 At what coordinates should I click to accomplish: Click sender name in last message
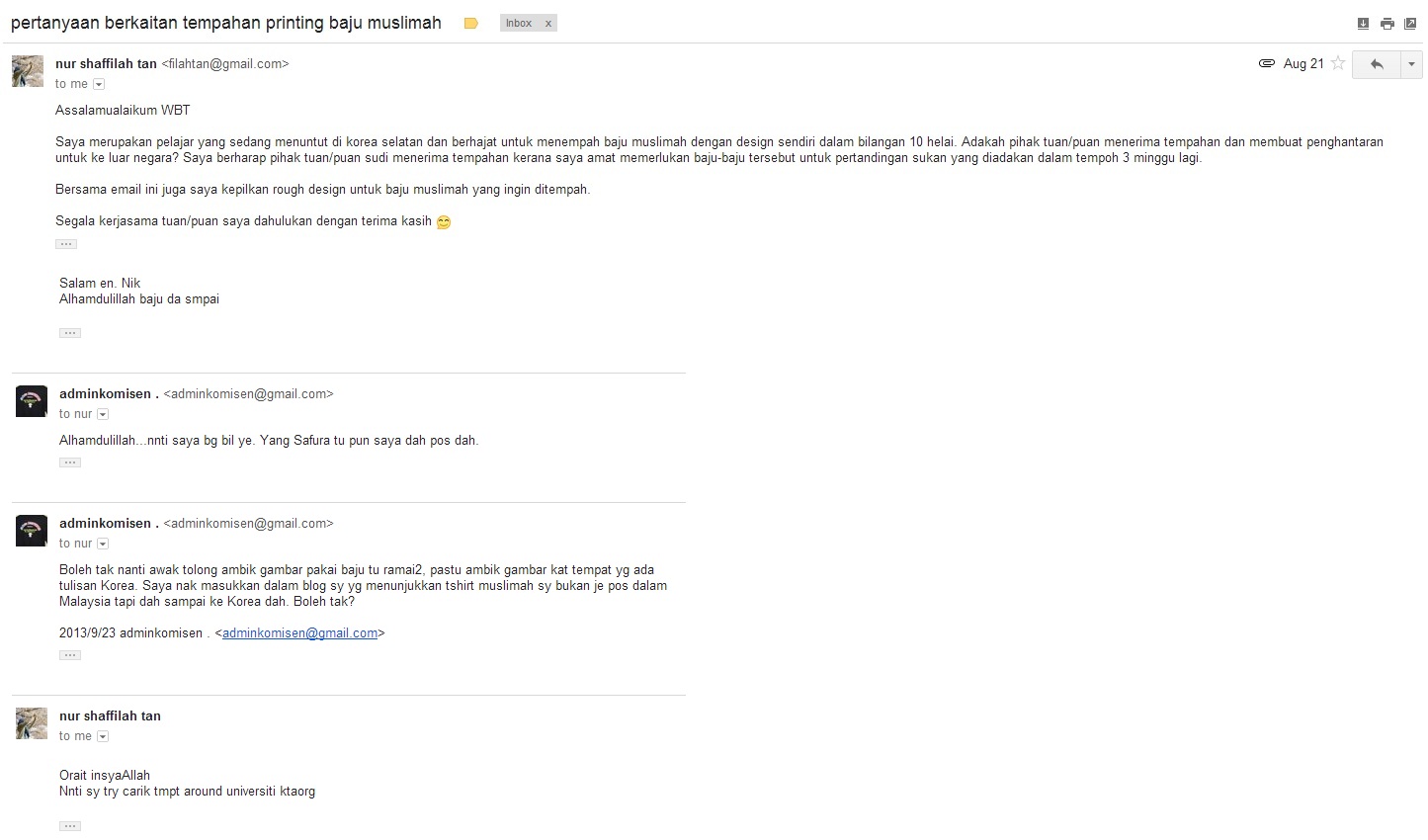(110, 716)
